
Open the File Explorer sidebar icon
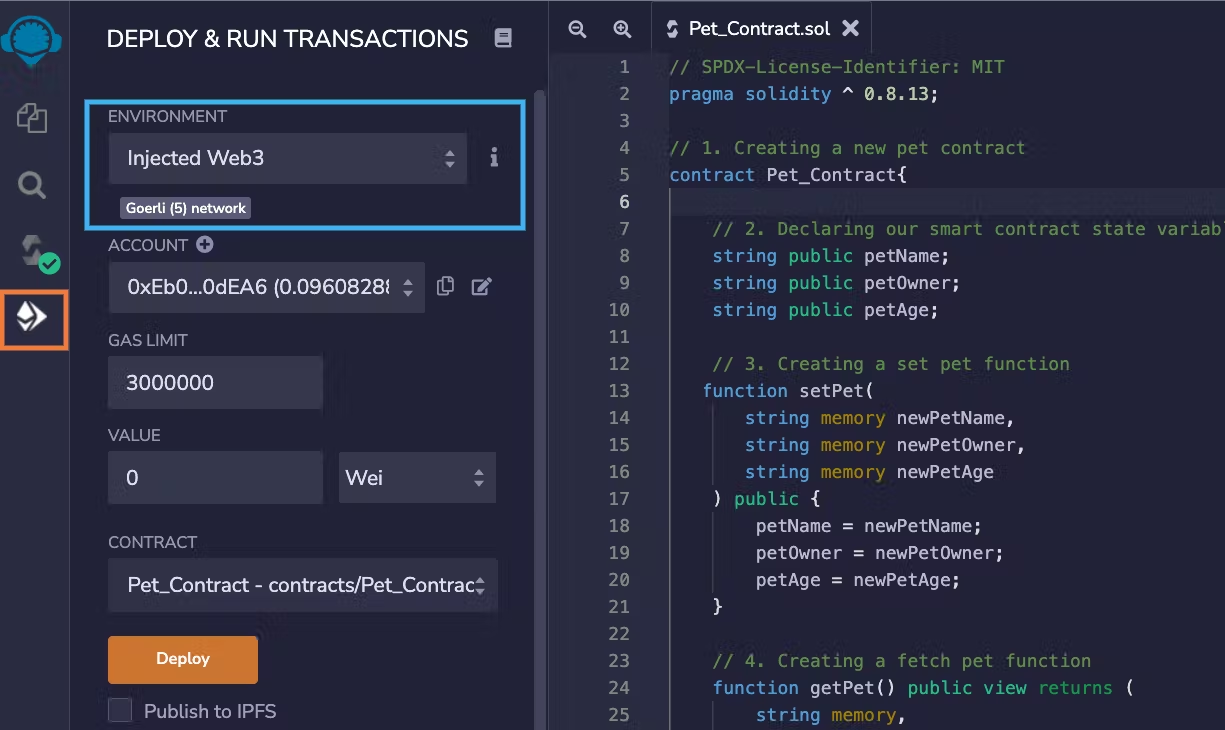coord(32,118)
